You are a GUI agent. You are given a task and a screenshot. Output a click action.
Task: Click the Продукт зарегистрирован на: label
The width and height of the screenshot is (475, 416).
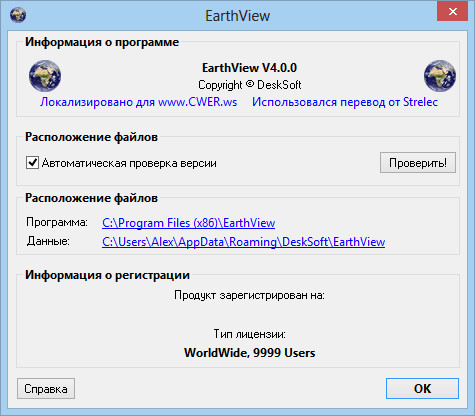[x=249, y=295]
